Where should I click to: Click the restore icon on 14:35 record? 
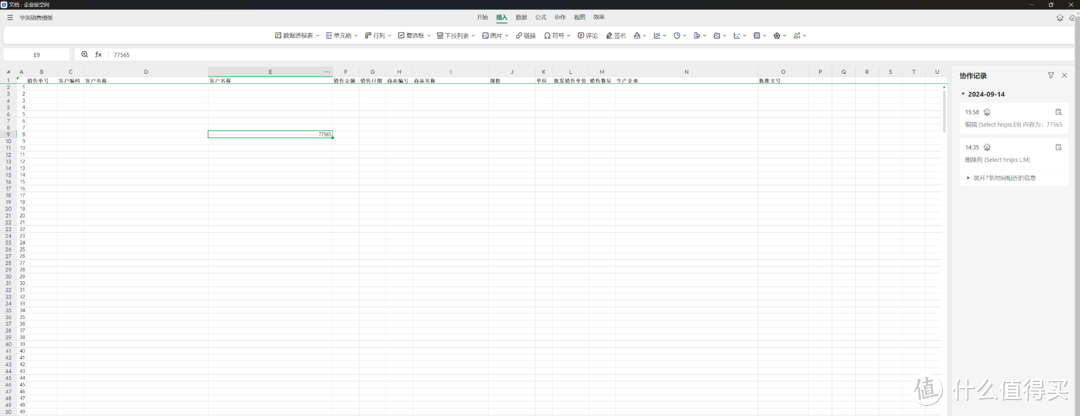click(1058, 147)
